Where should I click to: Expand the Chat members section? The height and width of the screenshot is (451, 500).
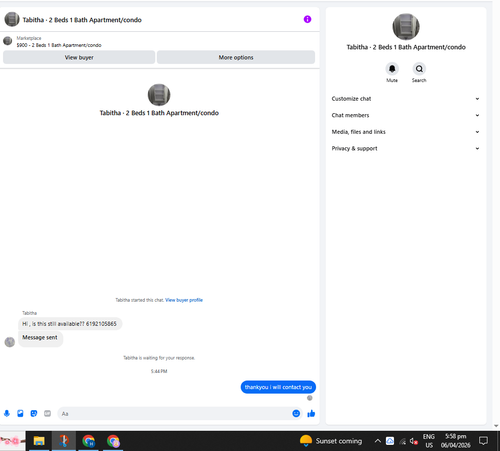click(x=406, y=115)
